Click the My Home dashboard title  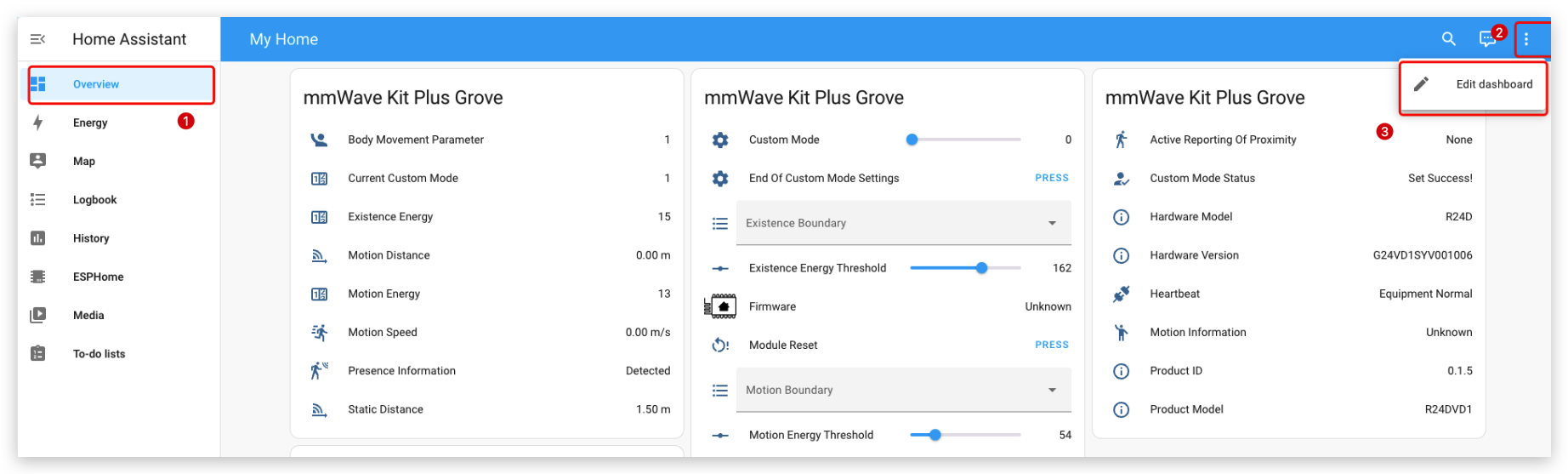284,39
